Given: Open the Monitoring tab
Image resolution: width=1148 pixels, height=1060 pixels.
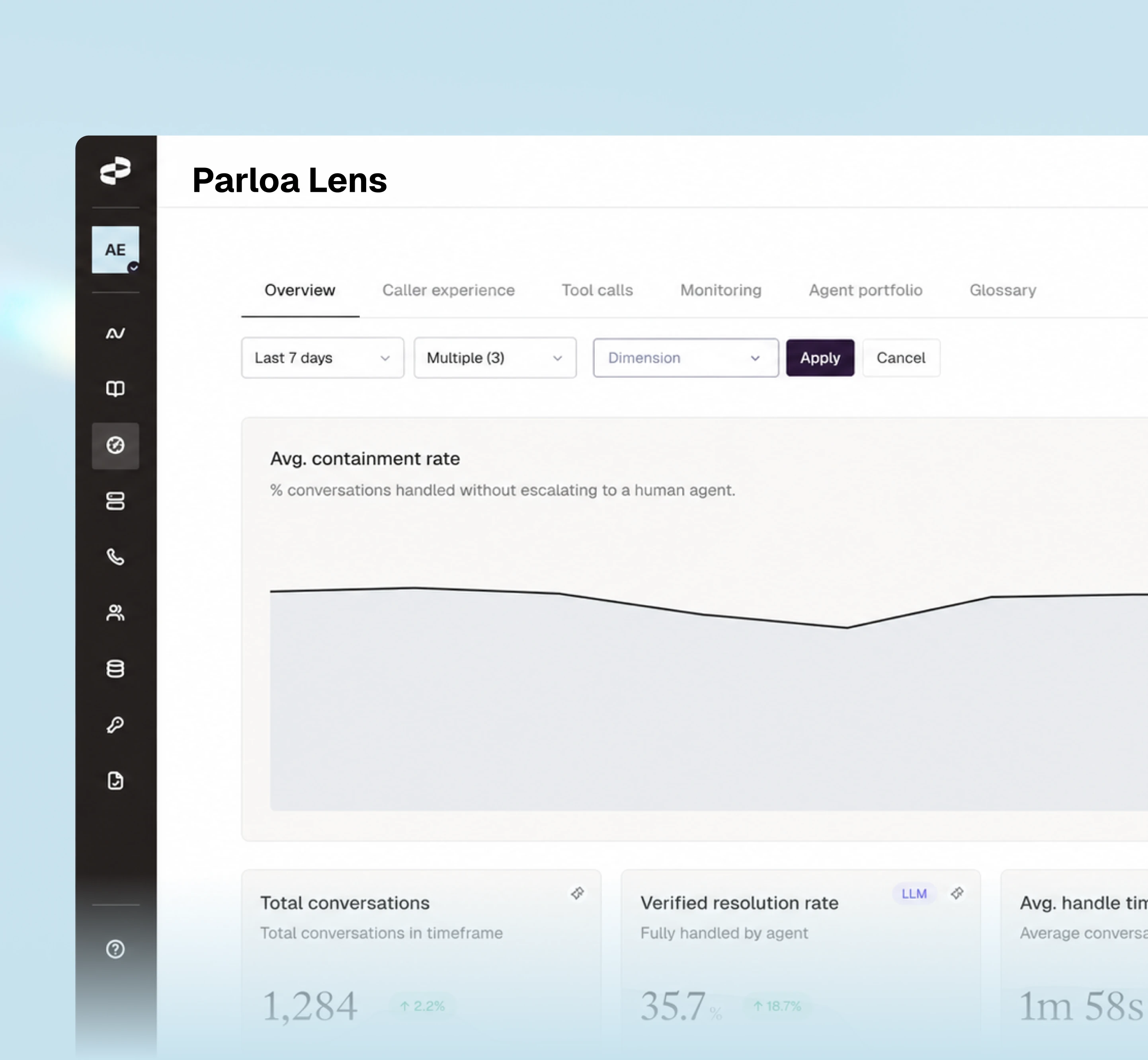Looking at the screenshot, I should click(x=721, y=290).
